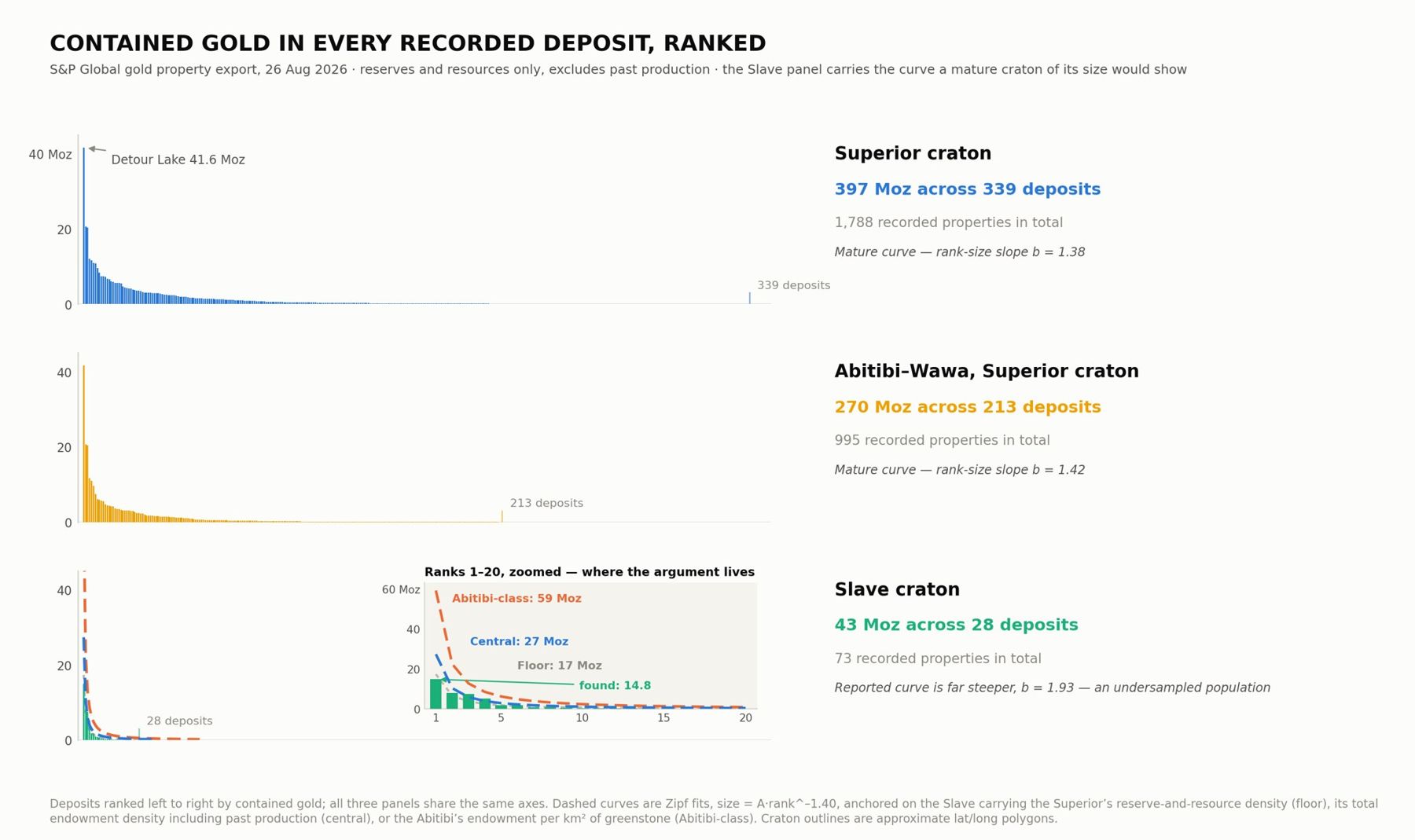Click the "Detour Lake 41.6 Moz" annotation
Screen dimensions: 1415x840
178,160
